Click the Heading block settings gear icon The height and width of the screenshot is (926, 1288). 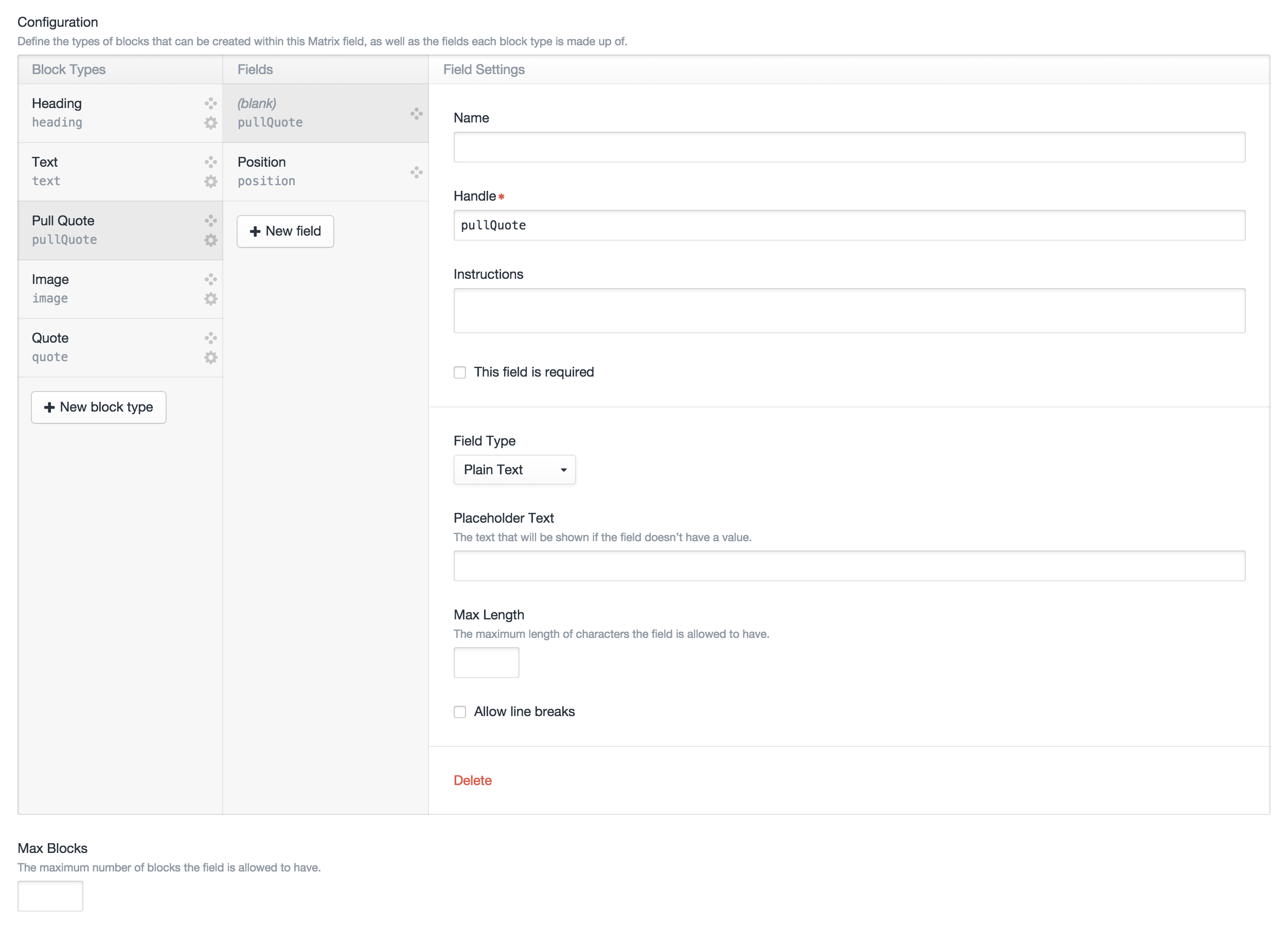[x=211, y=123]
